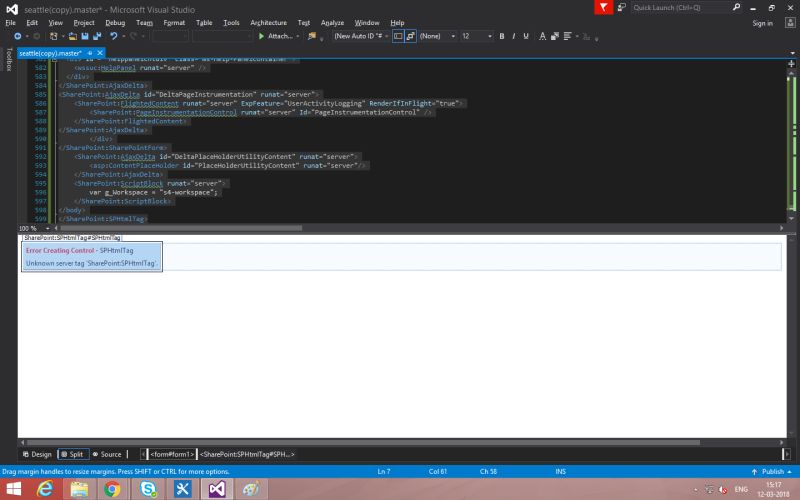
Task: Toggle the visual aids outline button
Action: click(398, 36)
